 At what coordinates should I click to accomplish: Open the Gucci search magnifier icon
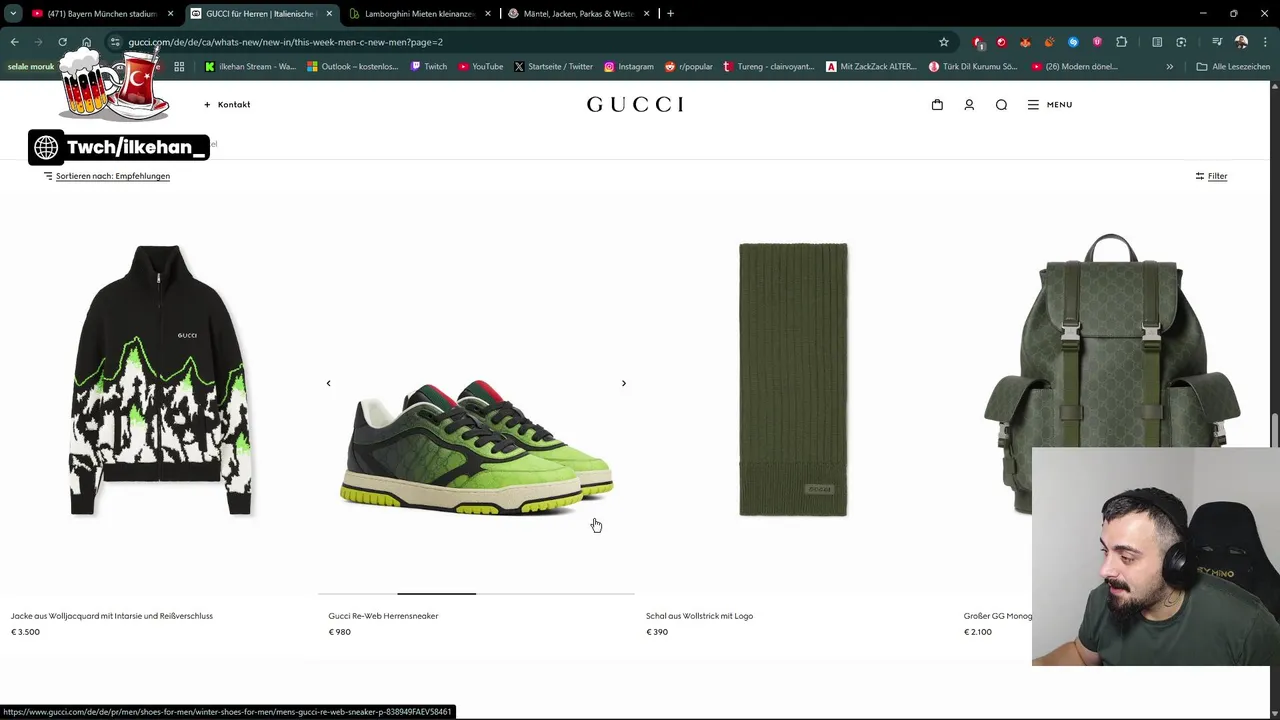pos(1001,104)
